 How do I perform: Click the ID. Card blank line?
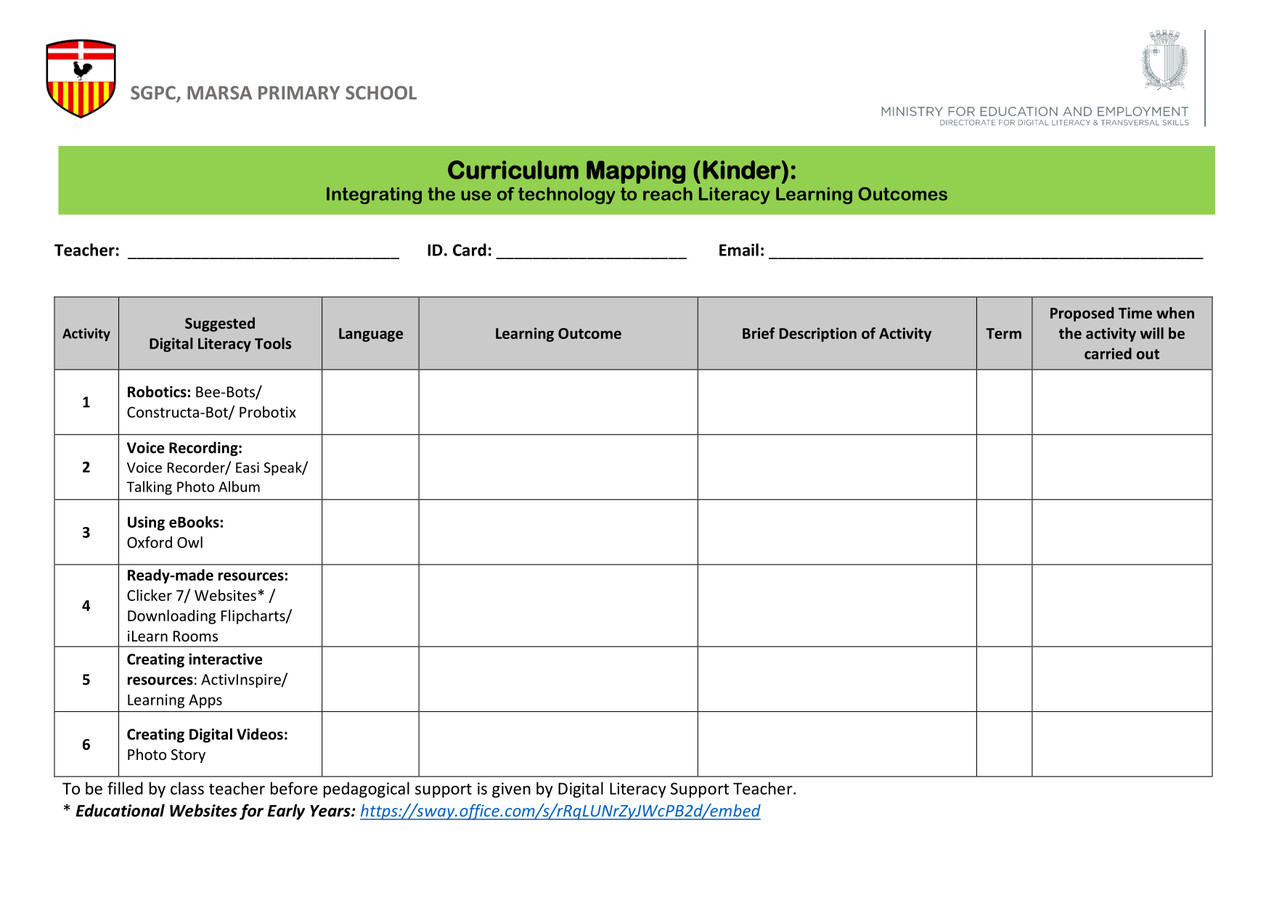(x=591, y=251)
